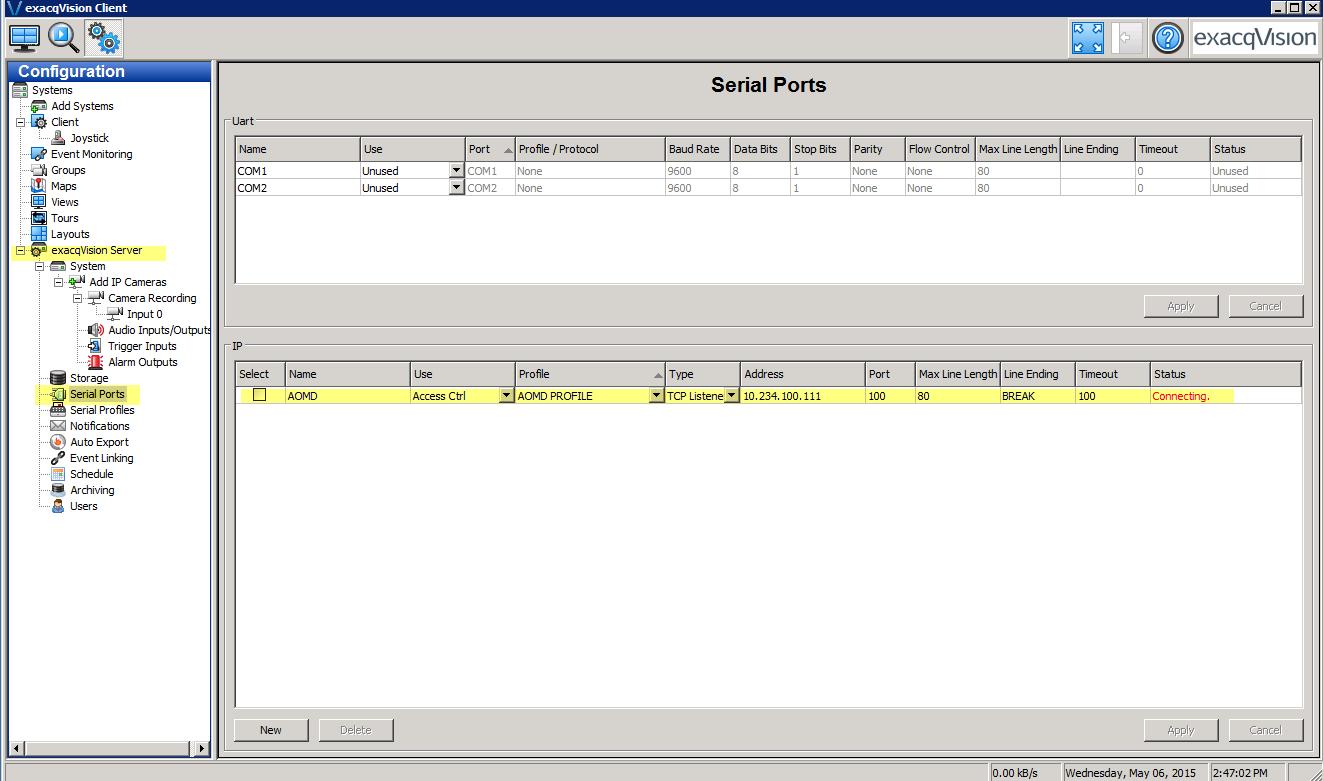Viewport: 1324px width, 781px height.
Task: Click Cancel in the Uart section
Action: click(x=1265, y=306)
